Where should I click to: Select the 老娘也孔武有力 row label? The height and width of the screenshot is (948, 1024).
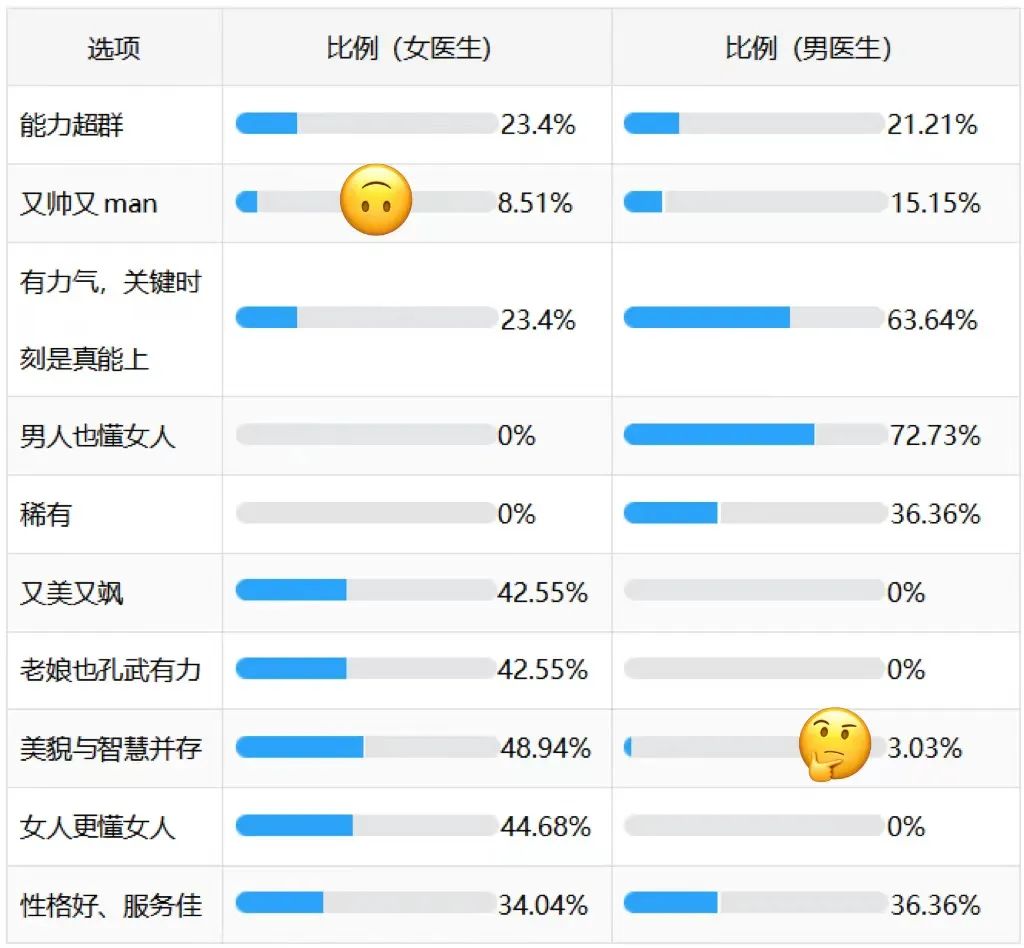point(111,670)
